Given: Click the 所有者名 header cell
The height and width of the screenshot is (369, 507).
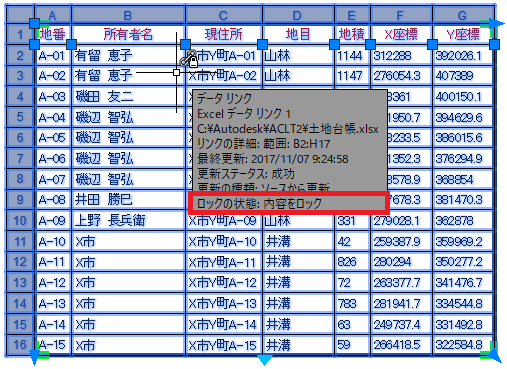Looking at the screenshot, I should click(x=128, y=34).
